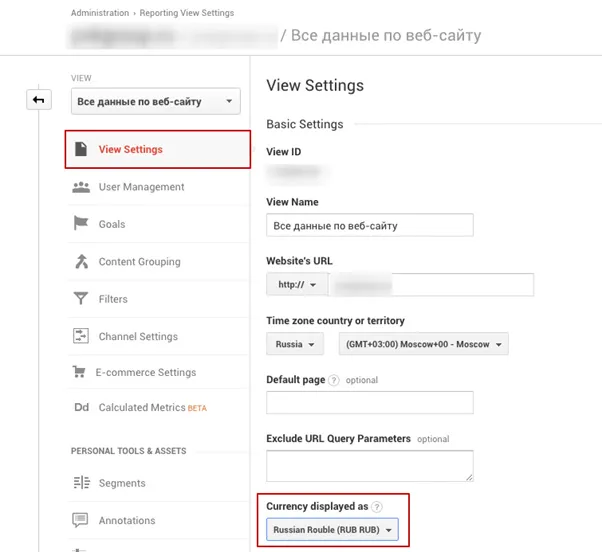Click the textarea resize handle corner
This screenshot has width=602, height=552.
(470, 478)
